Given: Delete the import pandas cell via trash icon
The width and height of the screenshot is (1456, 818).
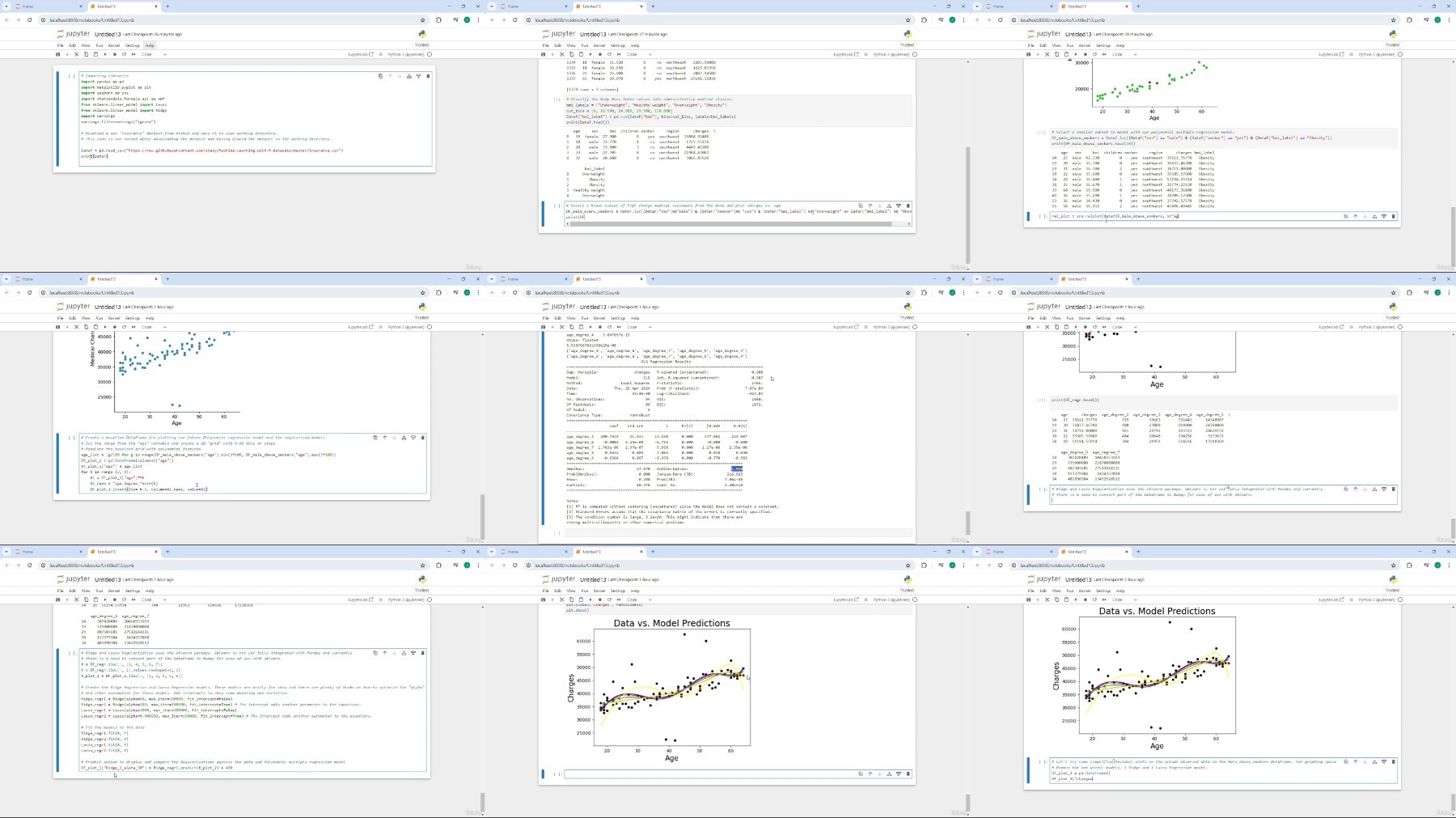Looking at the screenshot, I should click(428, 76).
